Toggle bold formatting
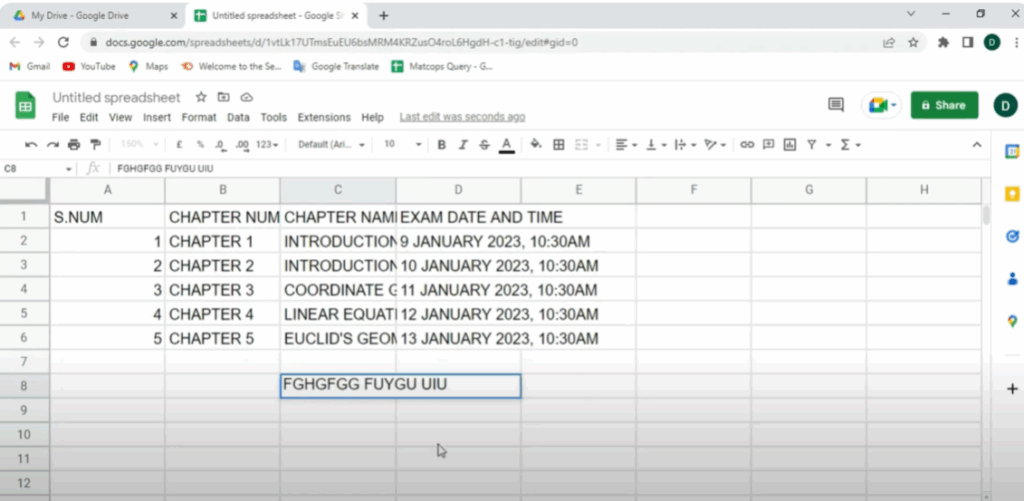This screenshot has height=501, width=1024. 442,145
